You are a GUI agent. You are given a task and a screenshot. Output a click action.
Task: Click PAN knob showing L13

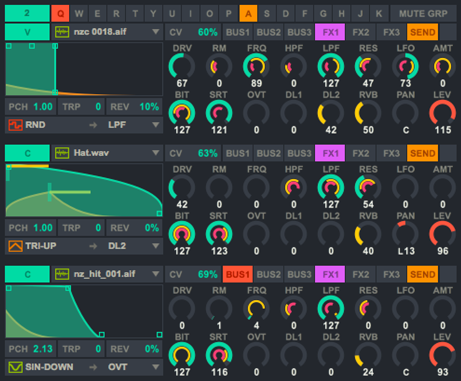405,234
